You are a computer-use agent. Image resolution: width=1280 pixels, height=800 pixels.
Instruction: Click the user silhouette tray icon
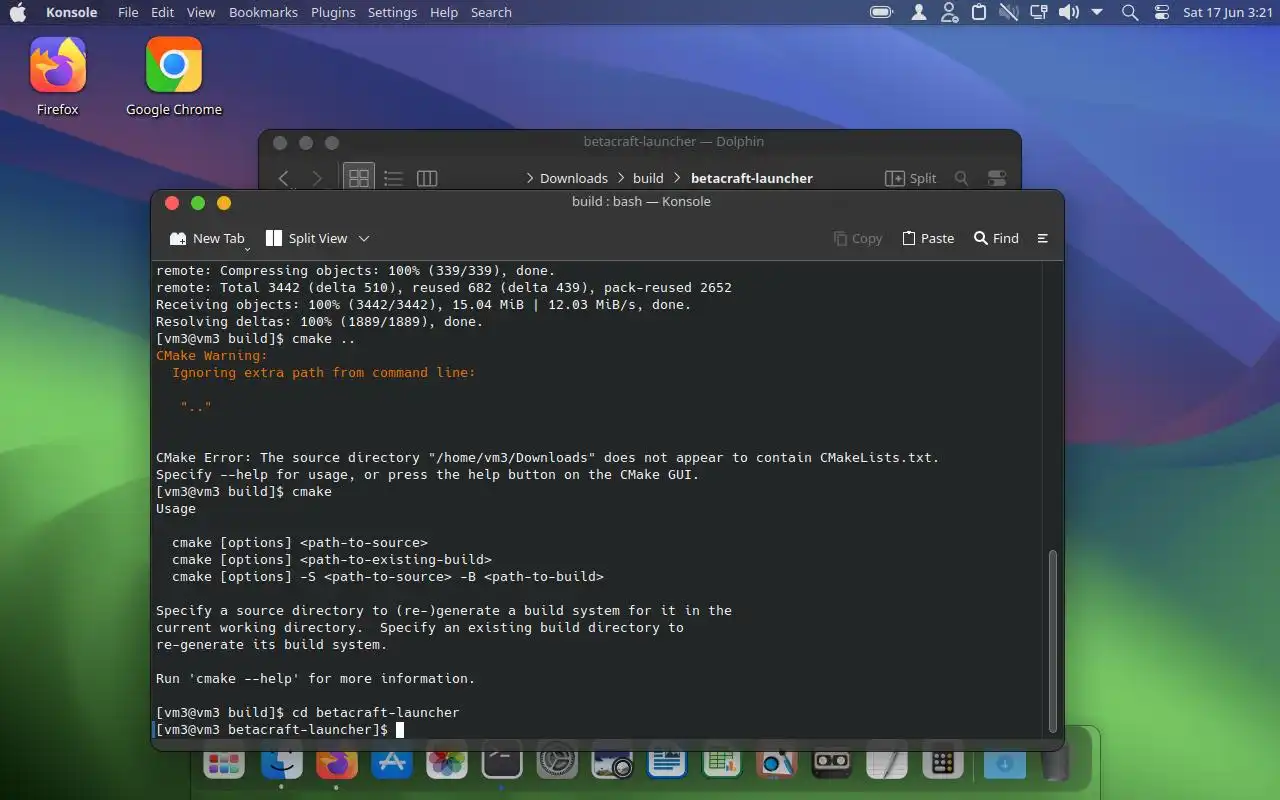[x=919, y=12]
